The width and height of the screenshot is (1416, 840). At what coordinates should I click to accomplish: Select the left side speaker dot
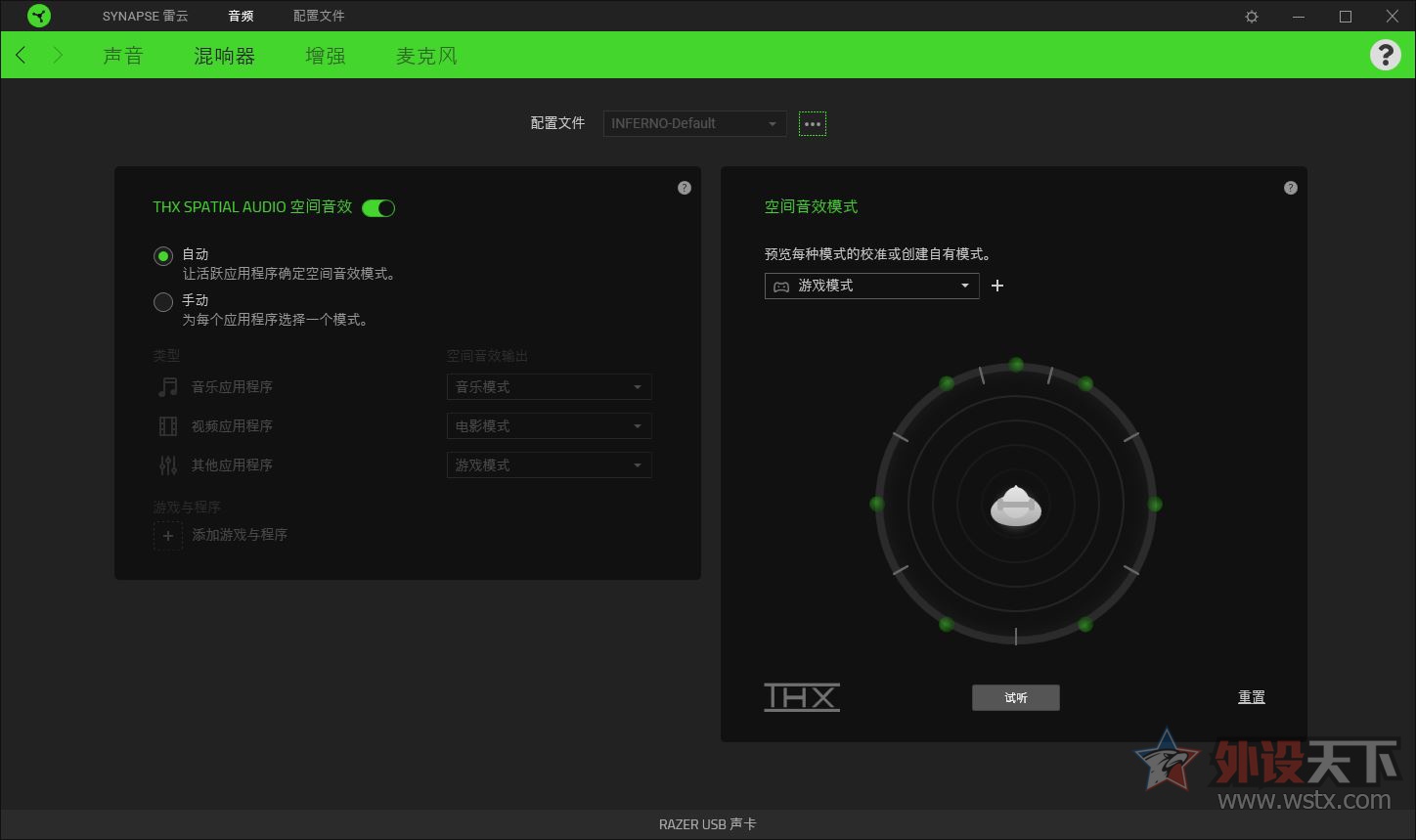[877, 504]
